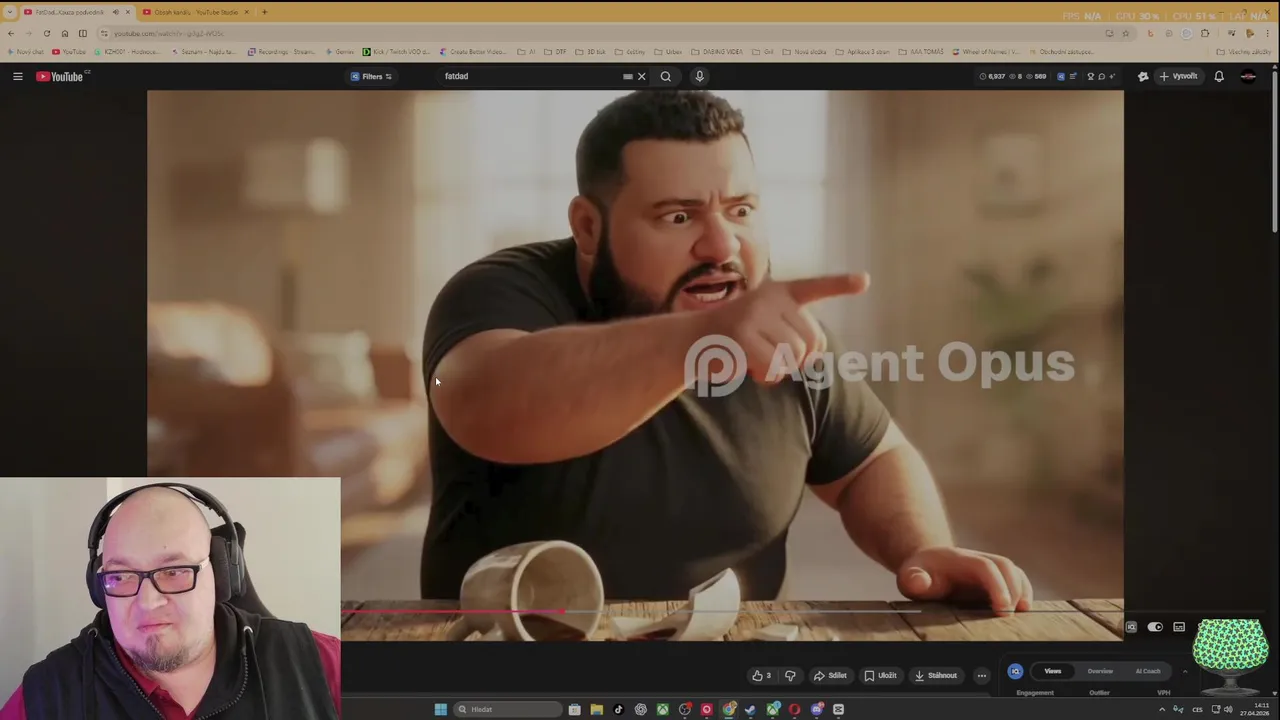The image size is (1280, 720).
Task: Clear the search query with X
Action: (x=642, y=76)
